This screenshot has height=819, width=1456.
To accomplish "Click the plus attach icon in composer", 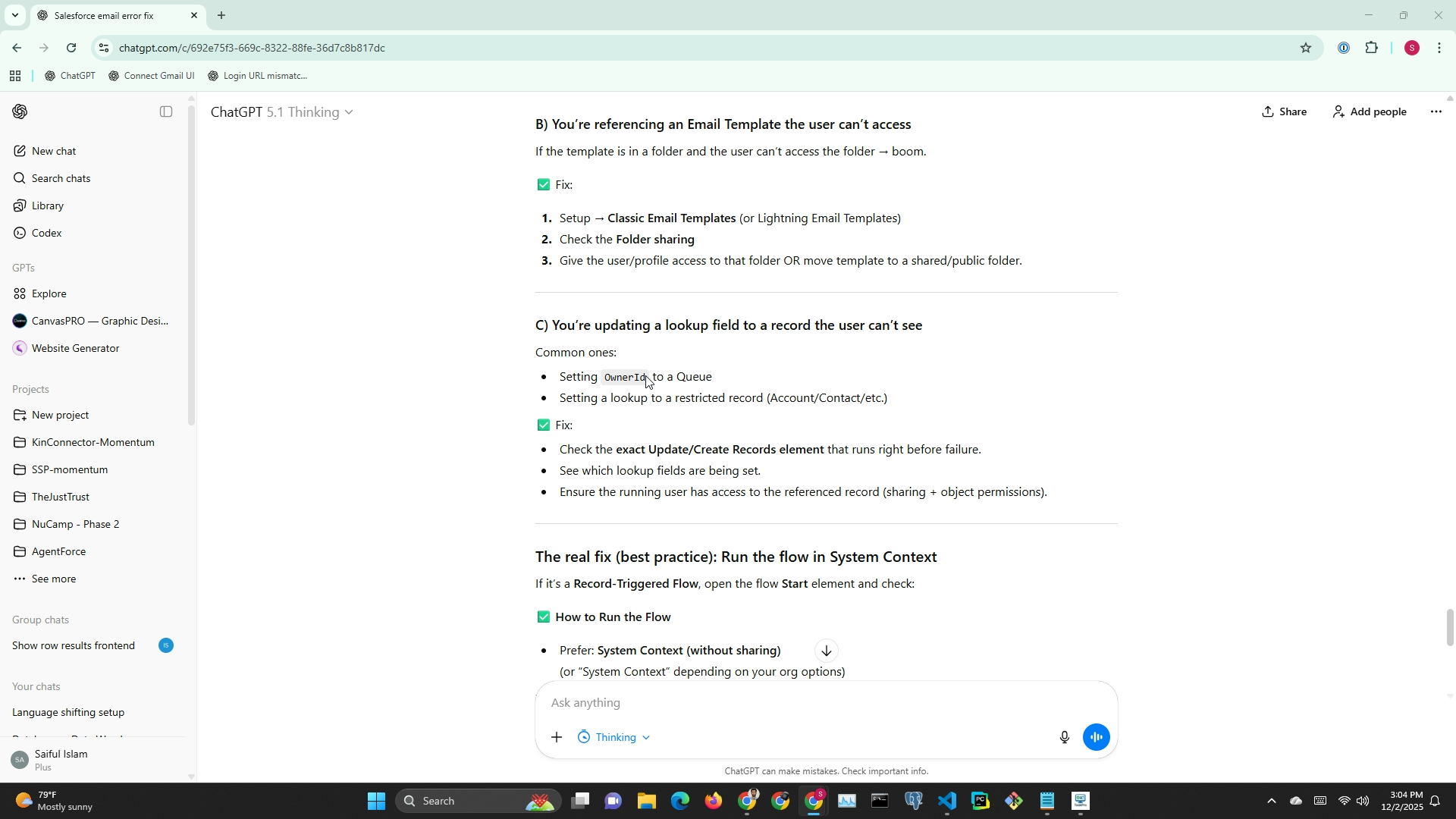I will coord(557,737).
